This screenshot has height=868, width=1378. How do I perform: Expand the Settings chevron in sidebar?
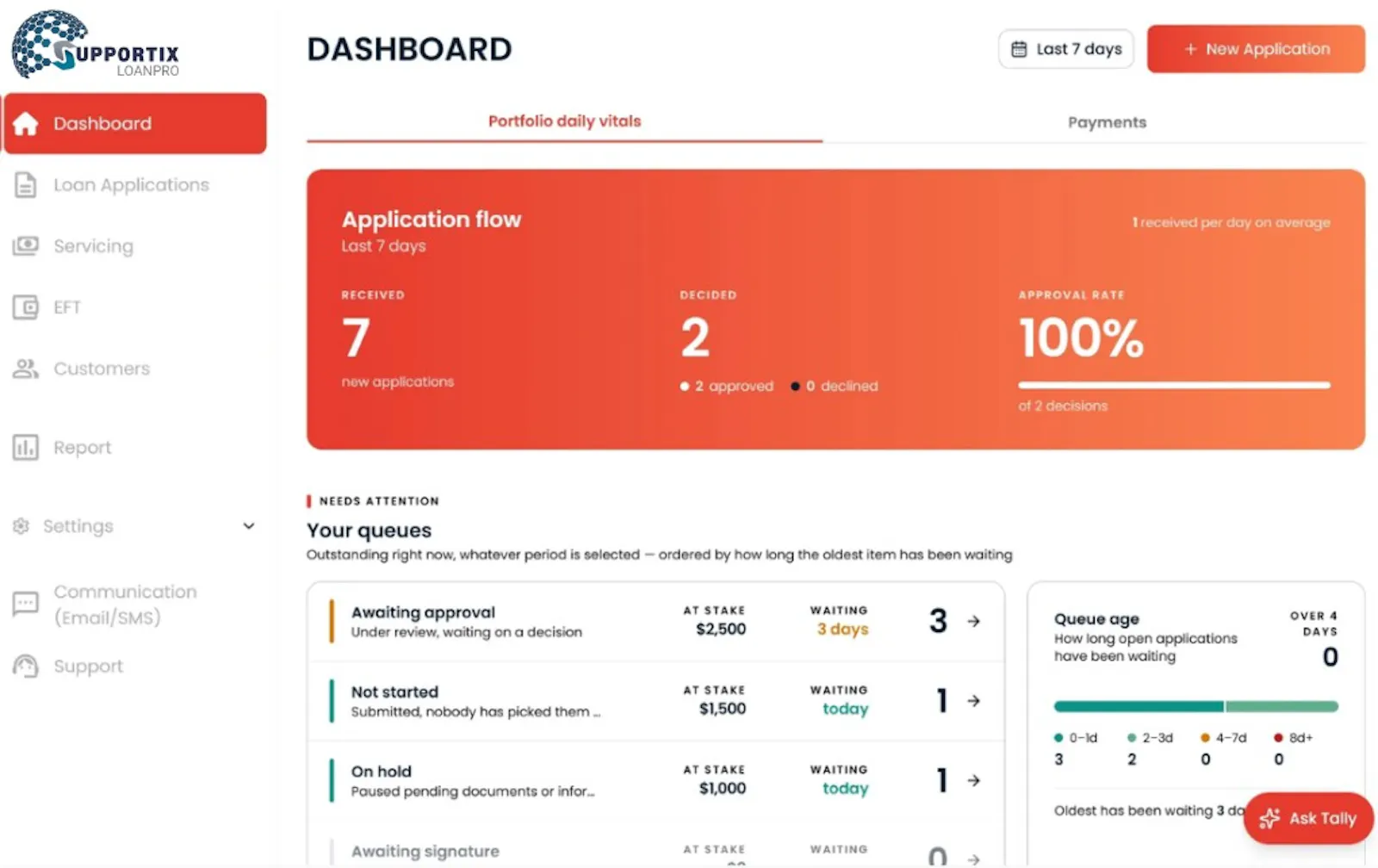click(x=249, y=526)
